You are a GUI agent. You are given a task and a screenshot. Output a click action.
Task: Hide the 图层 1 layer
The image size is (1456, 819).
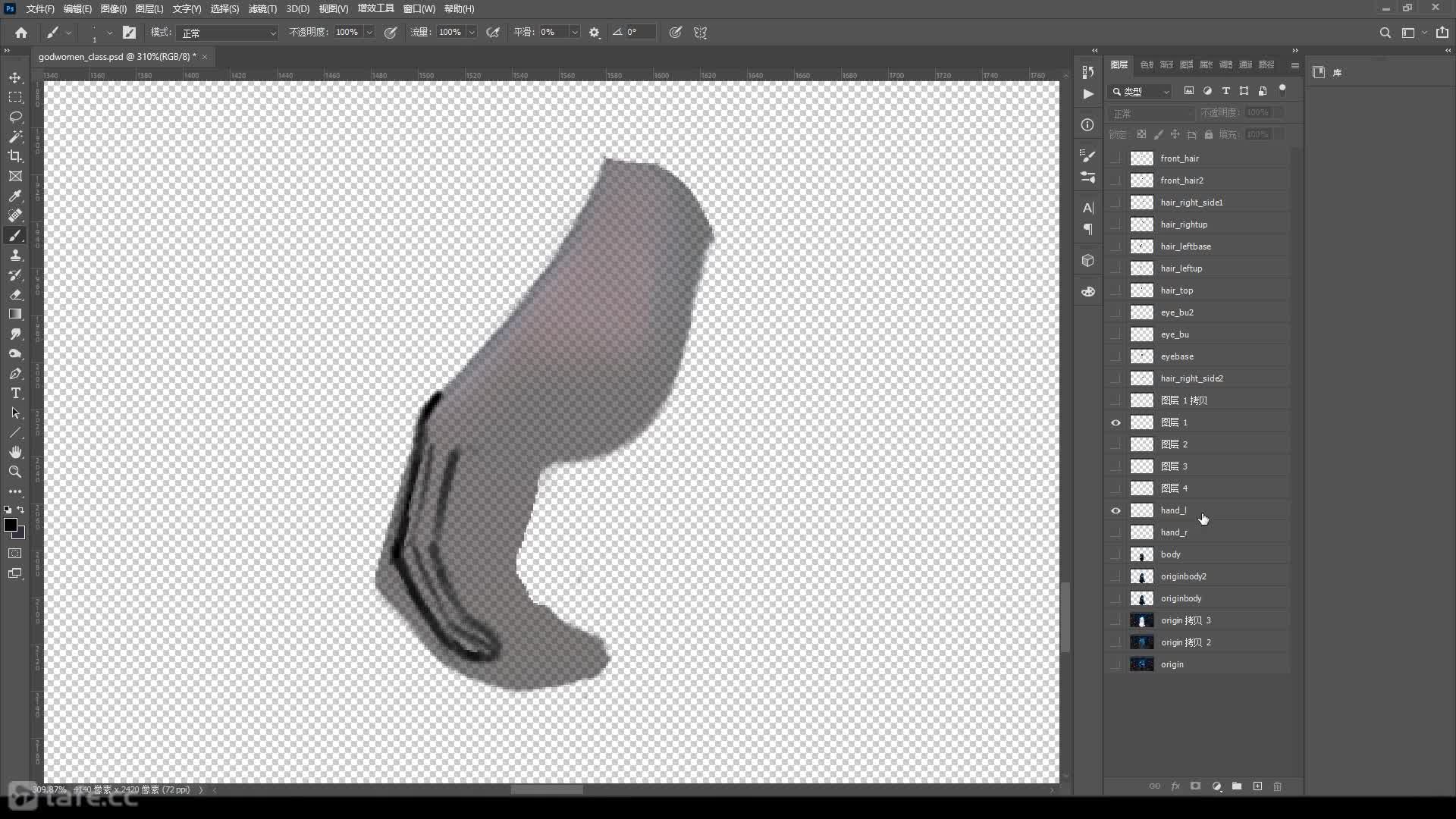(1116, 422)
